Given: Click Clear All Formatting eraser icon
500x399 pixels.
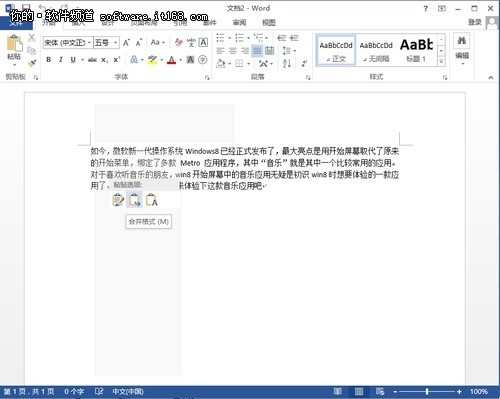Looking at the screenshot, I should coord(179,42).
